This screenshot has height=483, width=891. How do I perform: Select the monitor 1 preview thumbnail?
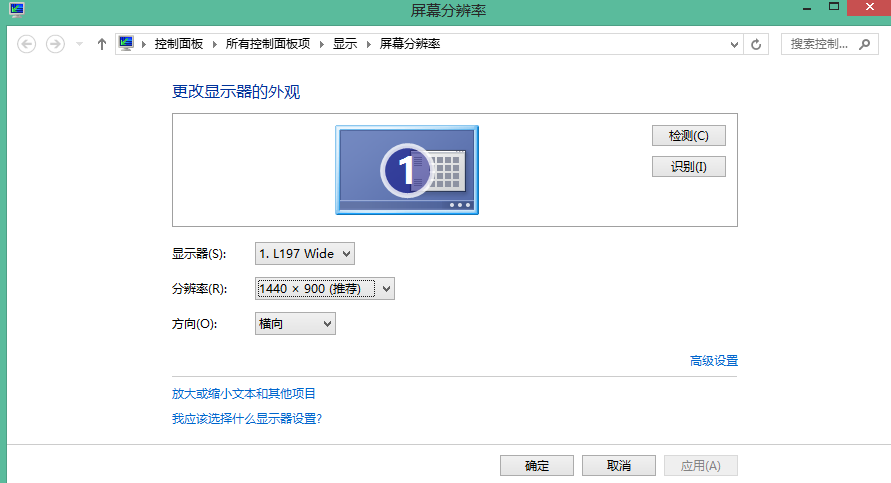(407, 170)
